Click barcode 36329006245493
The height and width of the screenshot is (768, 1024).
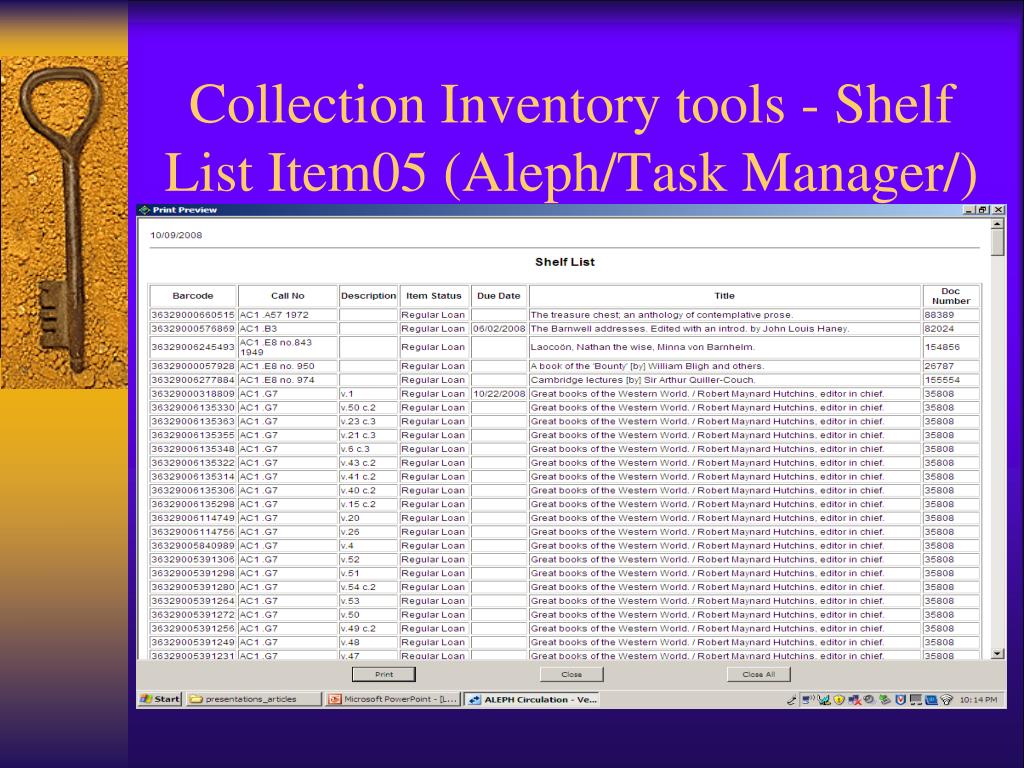[193, 347]
